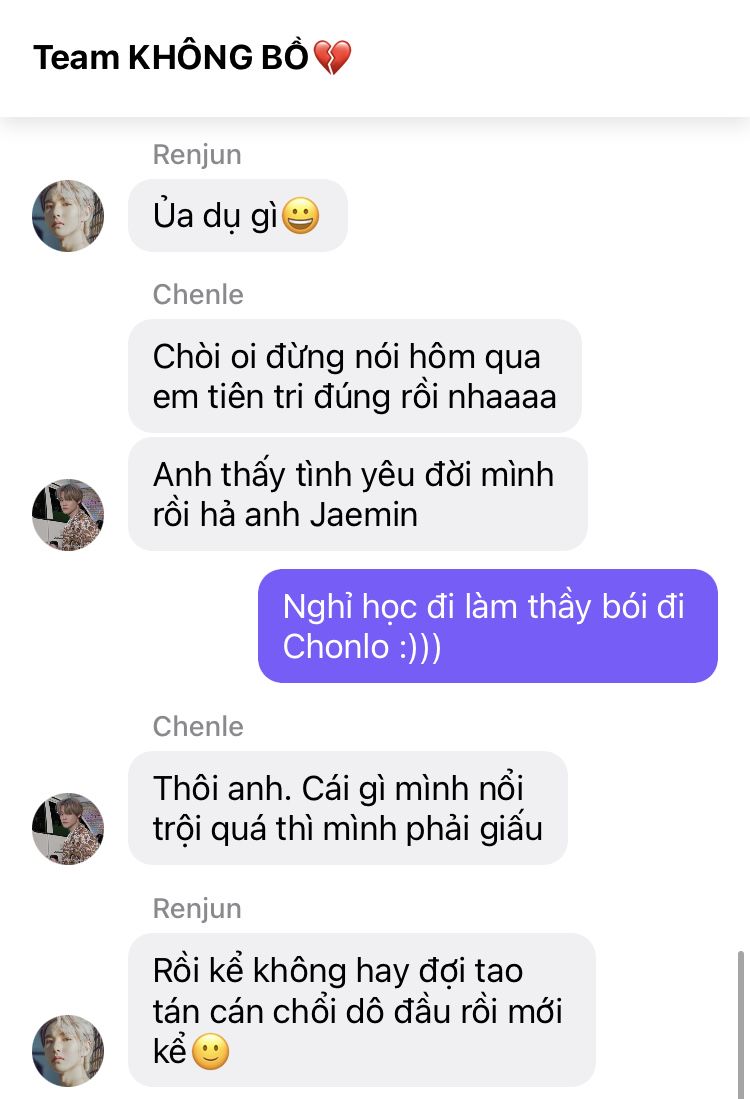Image resolution: width=750 pixels, height=1099 pixels.
Task: Open Renjun's avatar beside the last message
Action: [x=68, y=1051]
